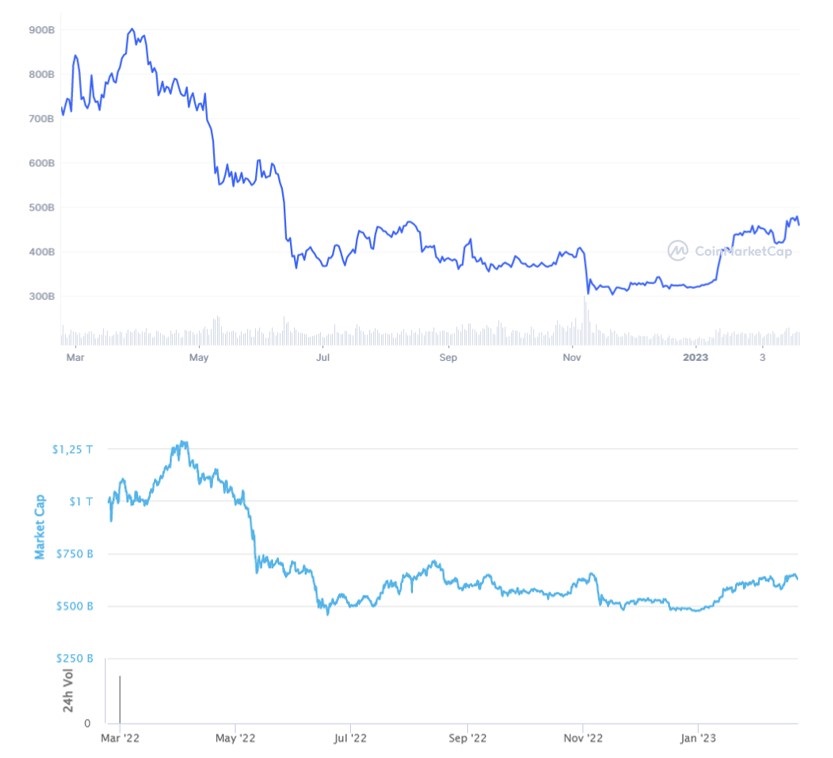
Task: Click the $250 B y-axis label
Action: click(x=73, y=659)
